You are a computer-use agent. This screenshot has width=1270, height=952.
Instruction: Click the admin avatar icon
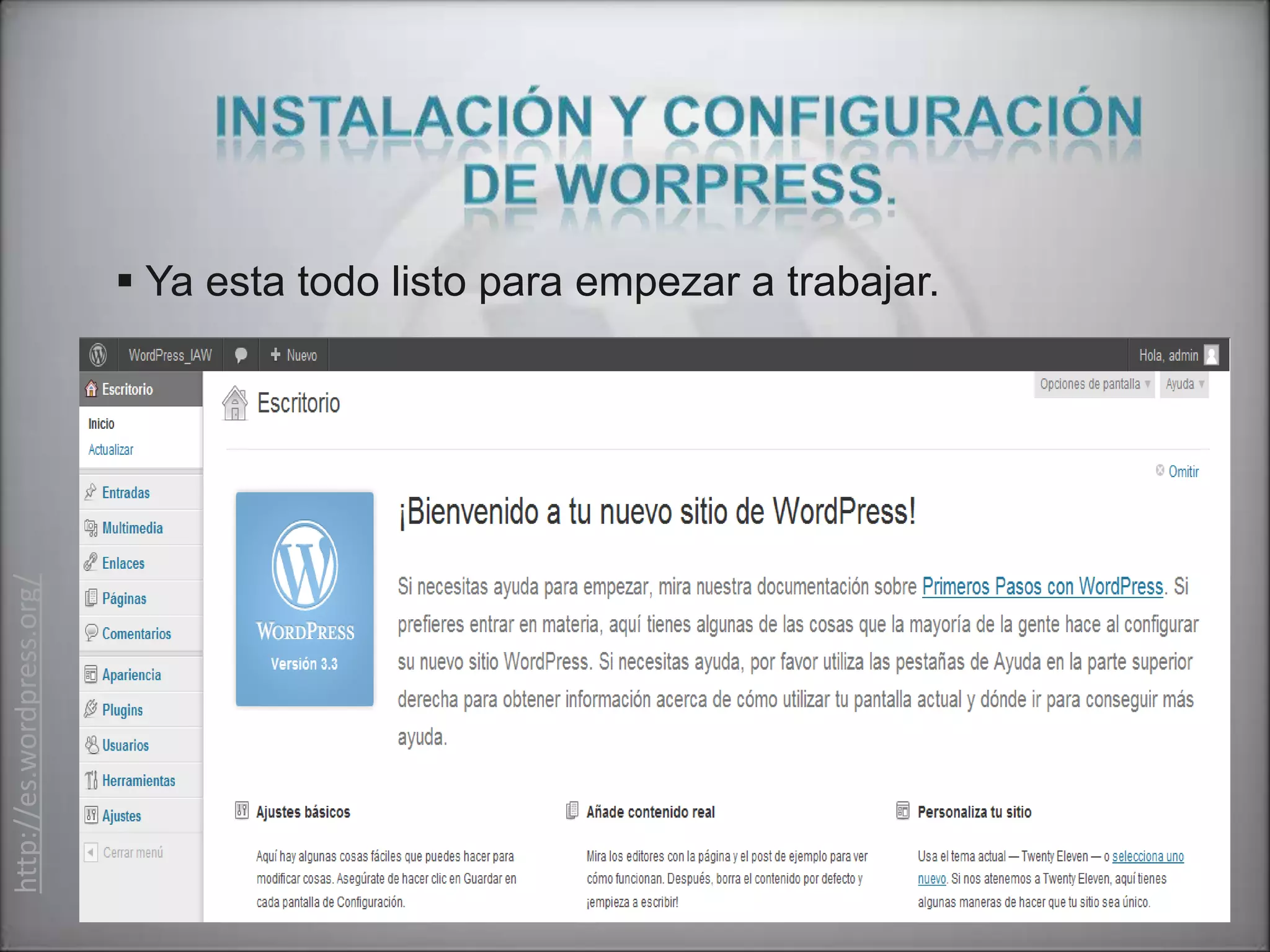(x=1211, y=355)
